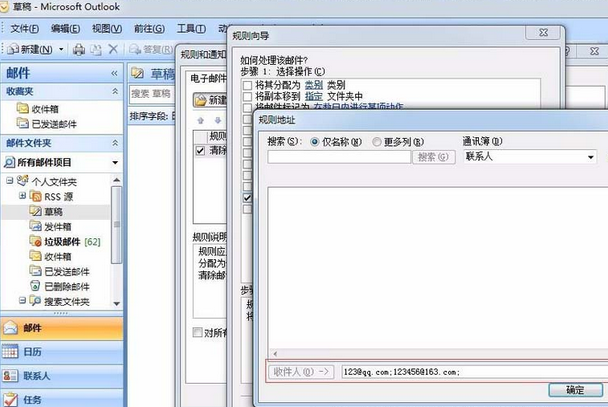Image resolution: width=608 pixels, height=407 pixels.
Task: Select Sent Items folder icon in tree
Action: click(x=36, y=271)
